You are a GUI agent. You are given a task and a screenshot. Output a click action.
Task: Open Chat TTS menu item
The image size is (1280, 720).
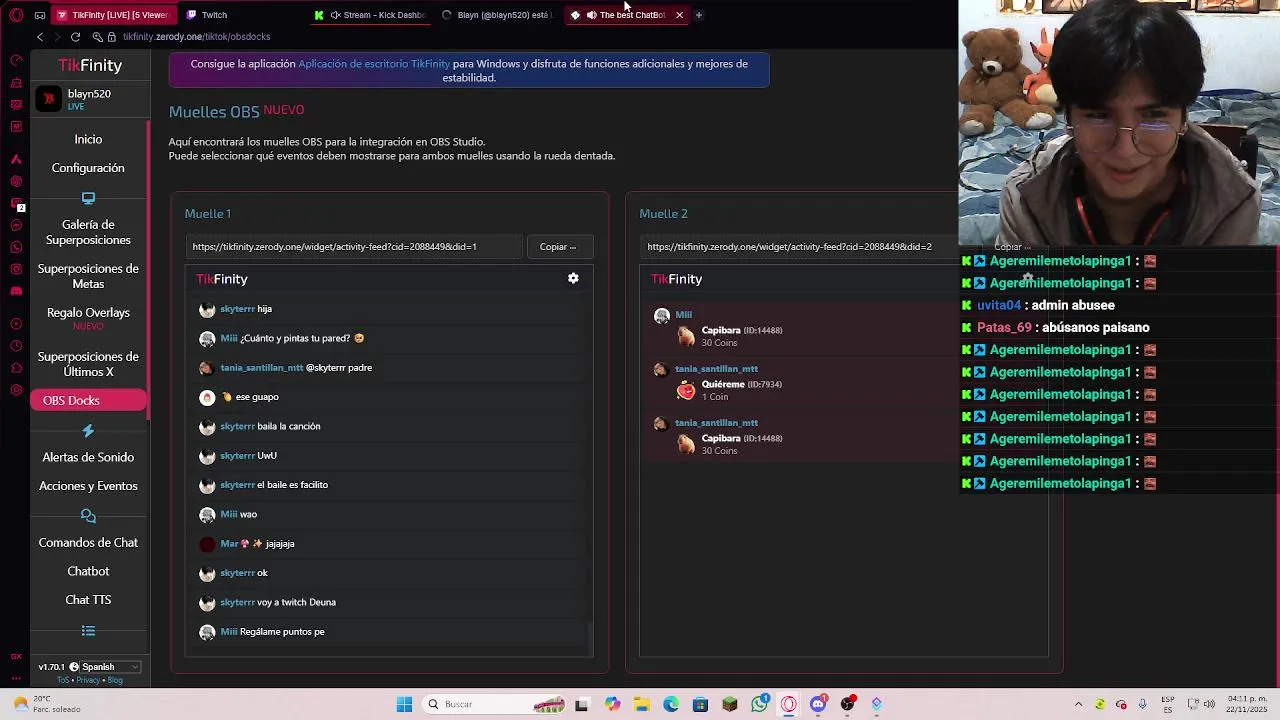point(88,600)
